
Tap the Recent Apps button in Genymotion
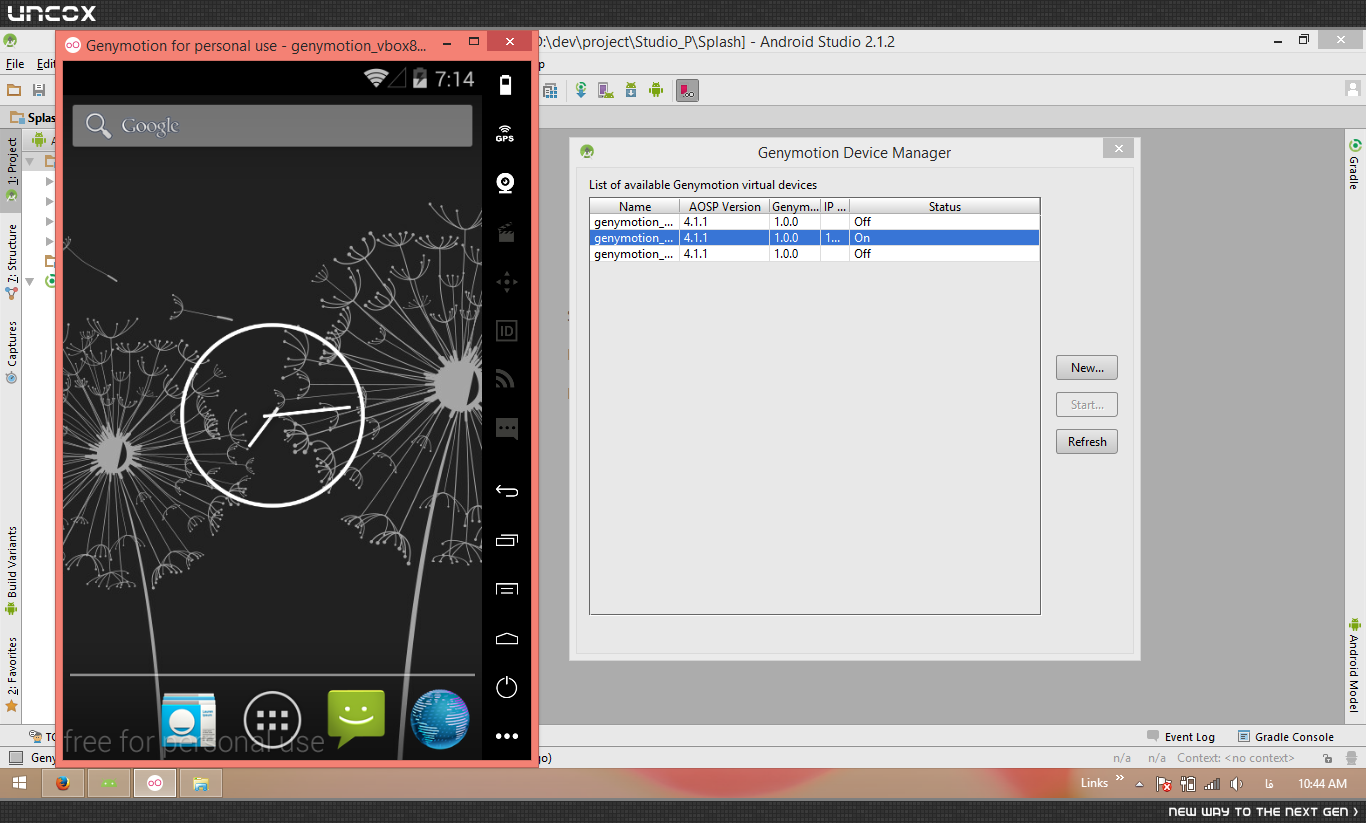[x=507, y=540]
